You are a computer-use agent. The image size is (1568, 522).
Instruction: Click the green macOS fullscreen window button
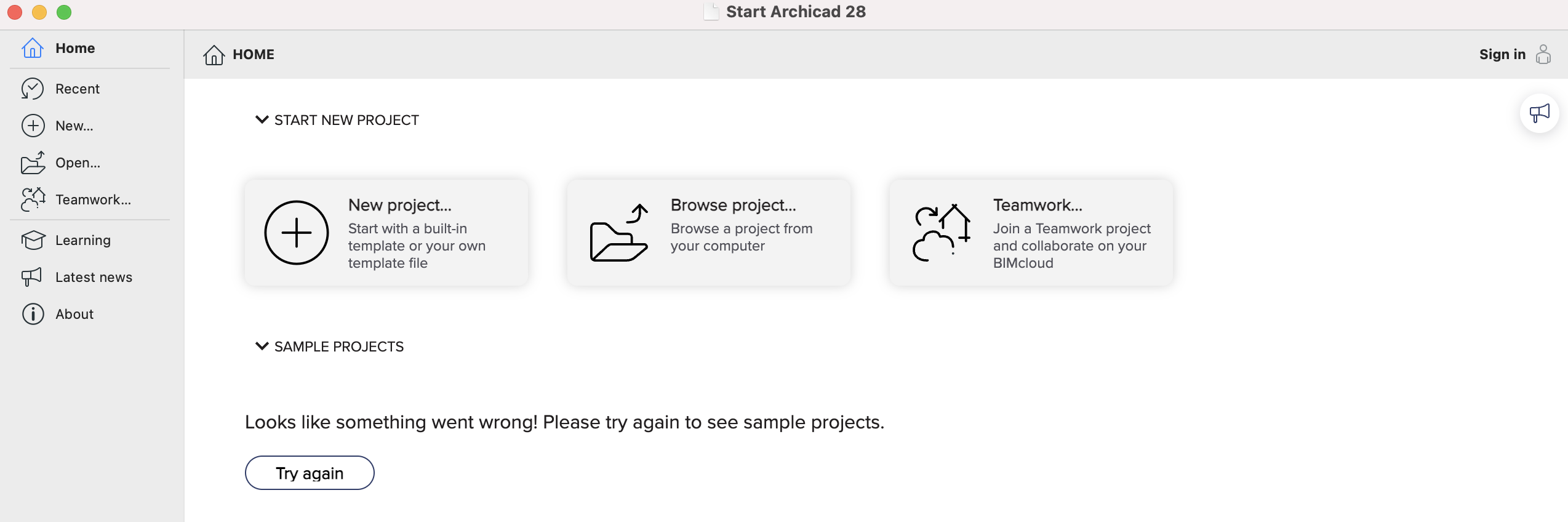pos(64,12)
